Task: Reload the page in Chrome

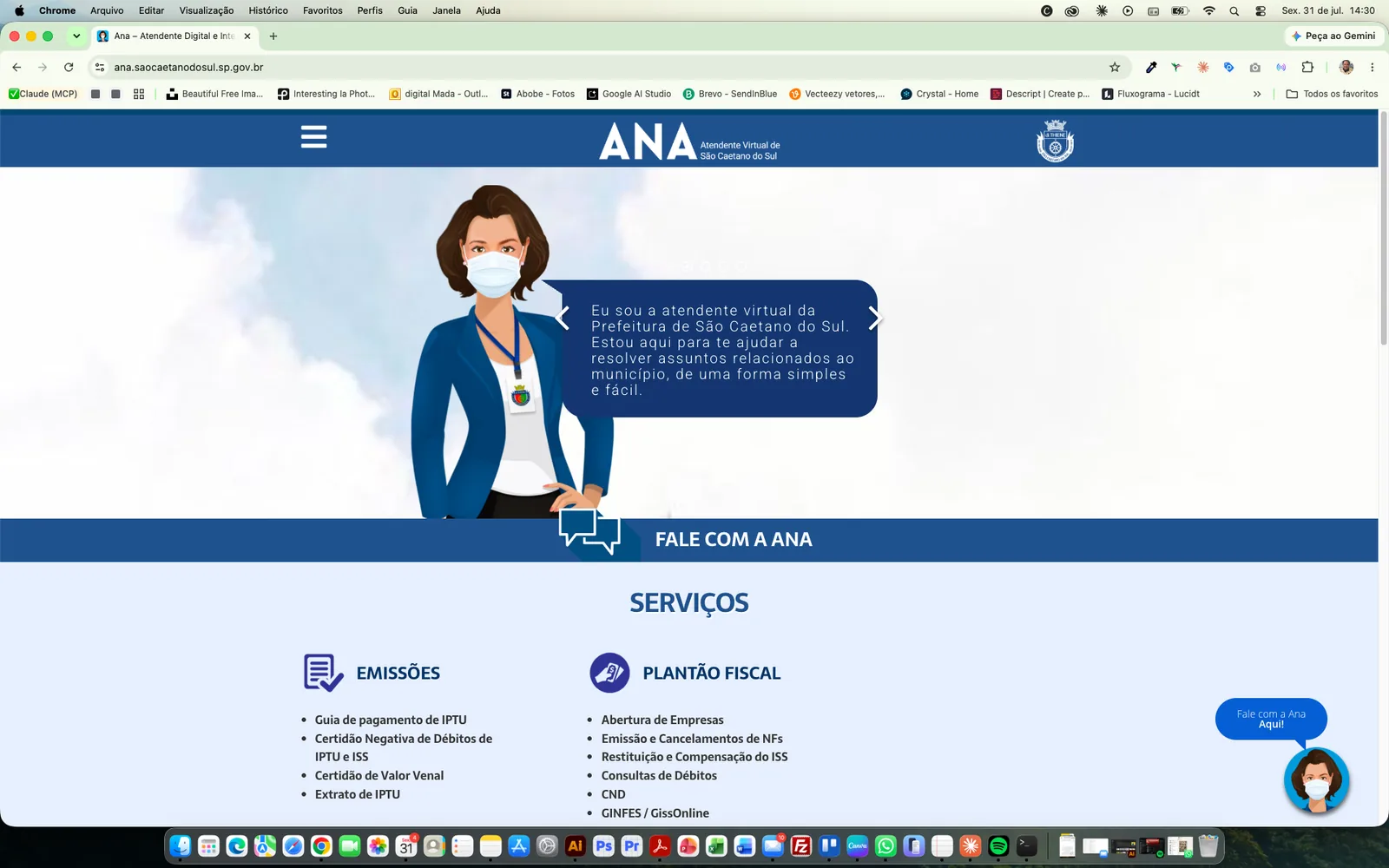Action: [69, 67]
